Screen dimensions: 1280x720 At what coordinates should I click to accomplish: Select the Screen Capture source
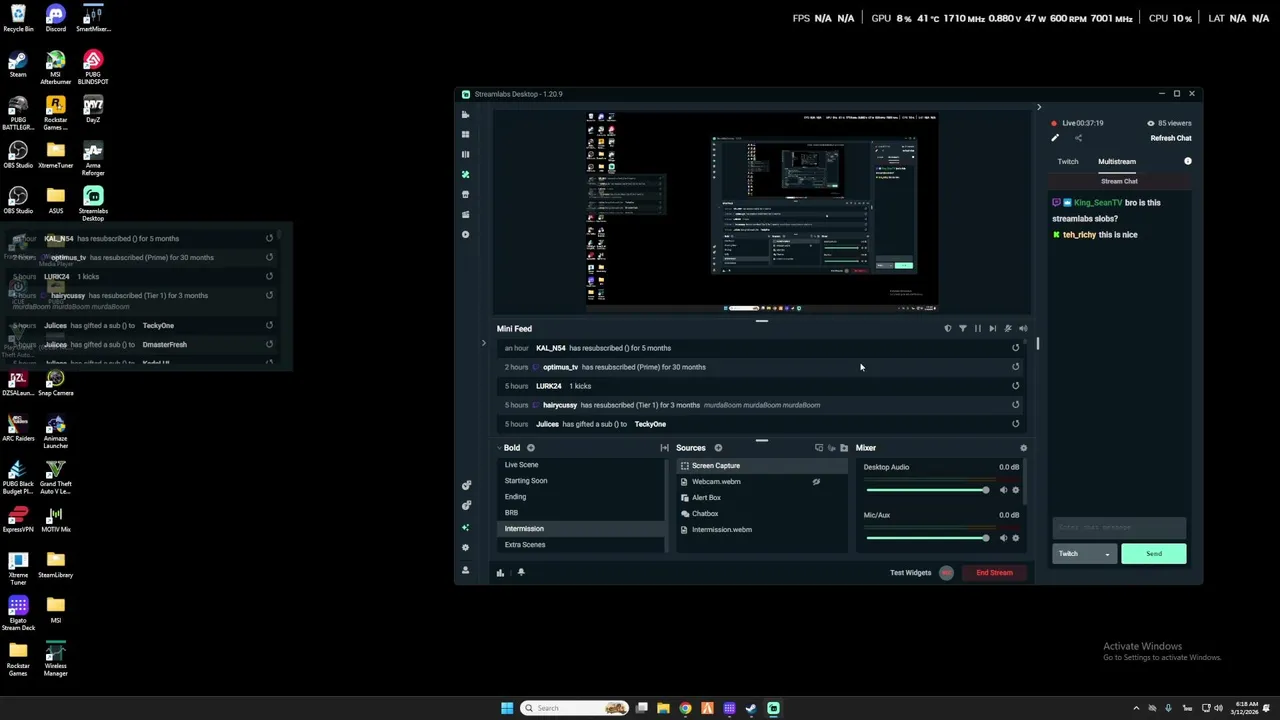(x=762, y=466)
